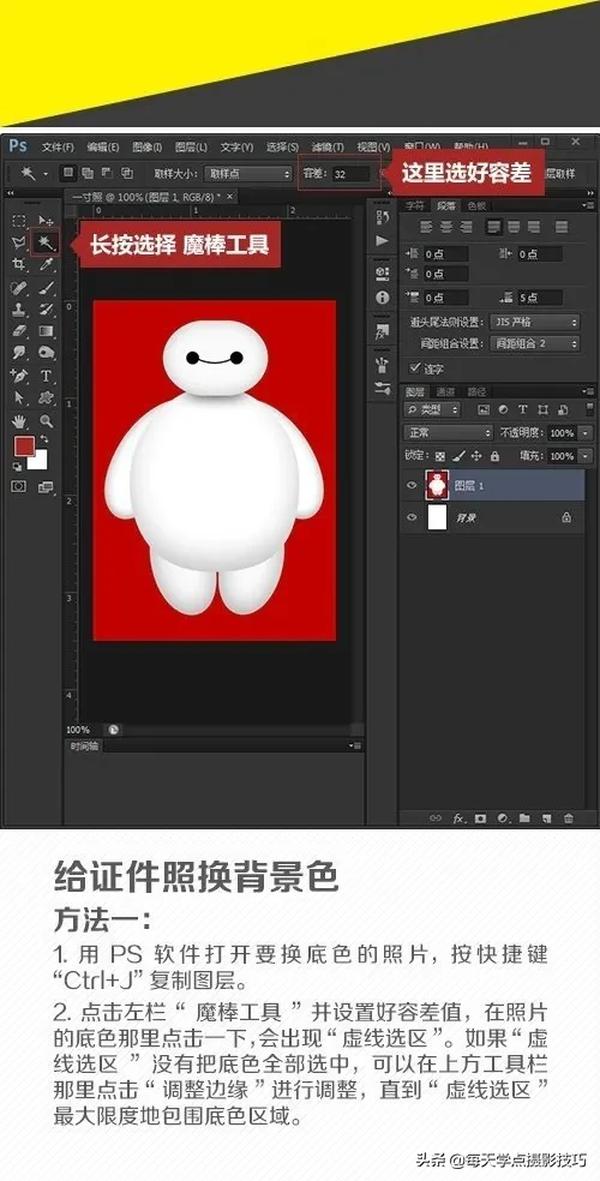The image size is (600, 1181).
Task: Select the Rectangular Marquee tool
Action: pyautogui.click(x=20, y=221)
